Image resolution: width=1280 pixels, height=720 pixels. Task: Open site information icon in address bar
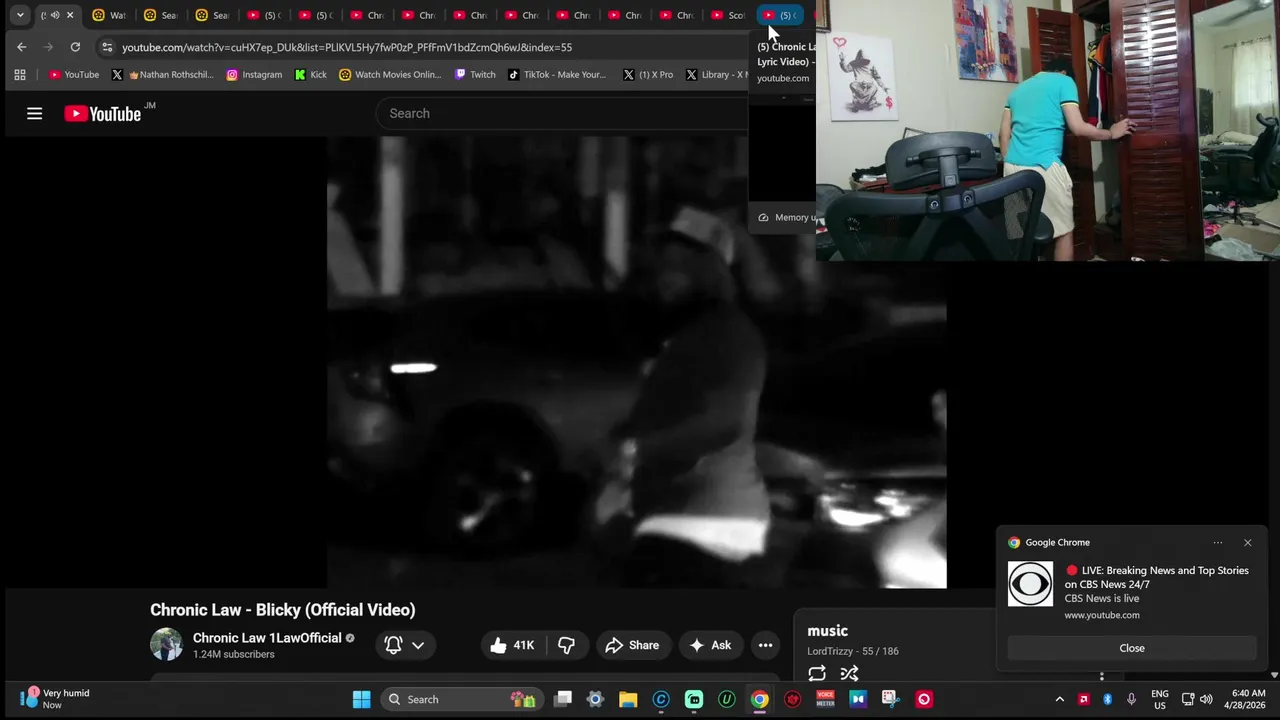click(107, 47)
